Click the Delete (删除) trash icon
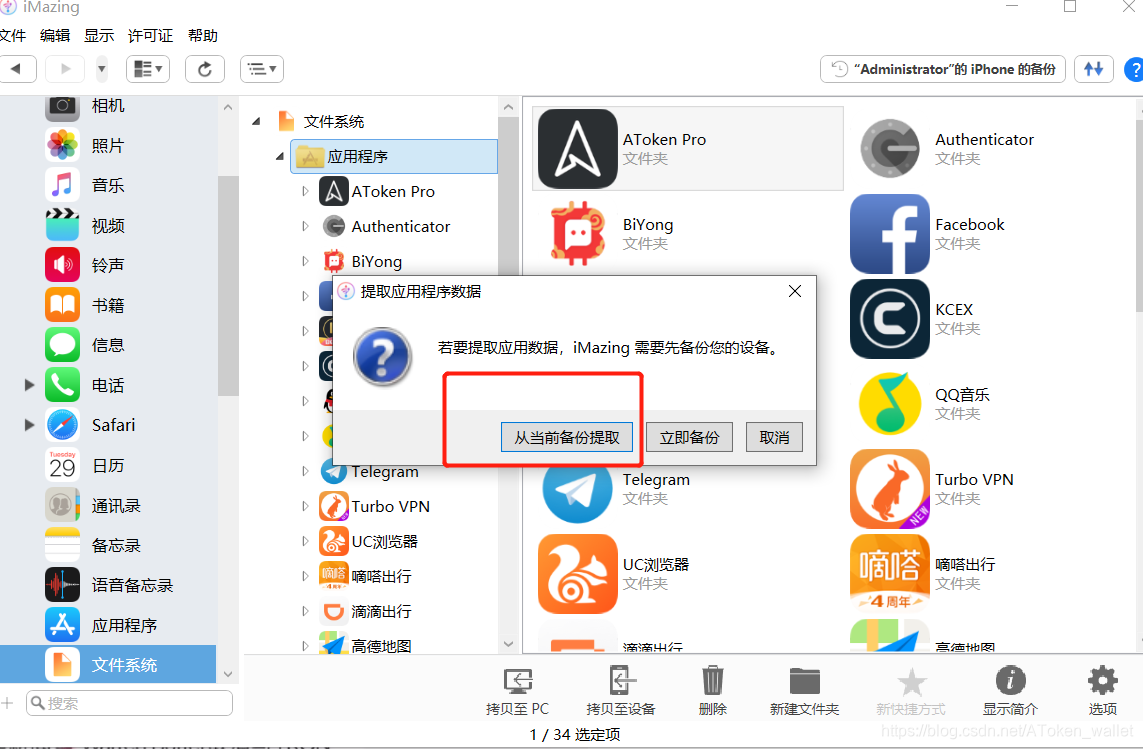 coord(712,691)
